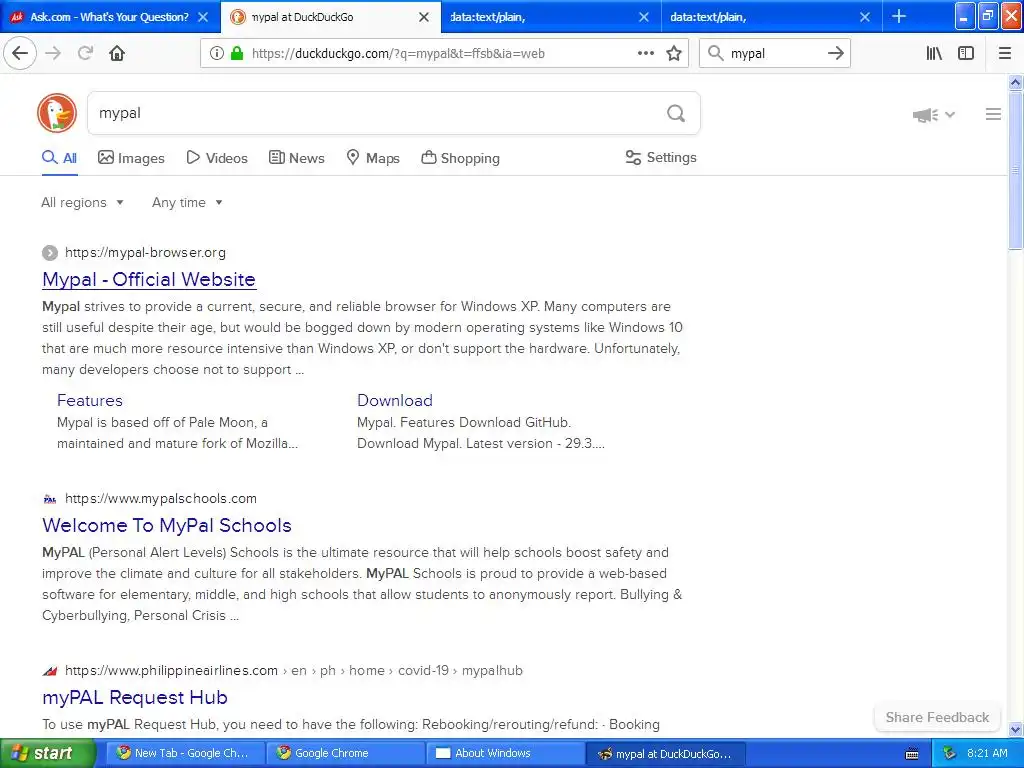Switch to About Windows taskbar item

[x=506, y=754]
